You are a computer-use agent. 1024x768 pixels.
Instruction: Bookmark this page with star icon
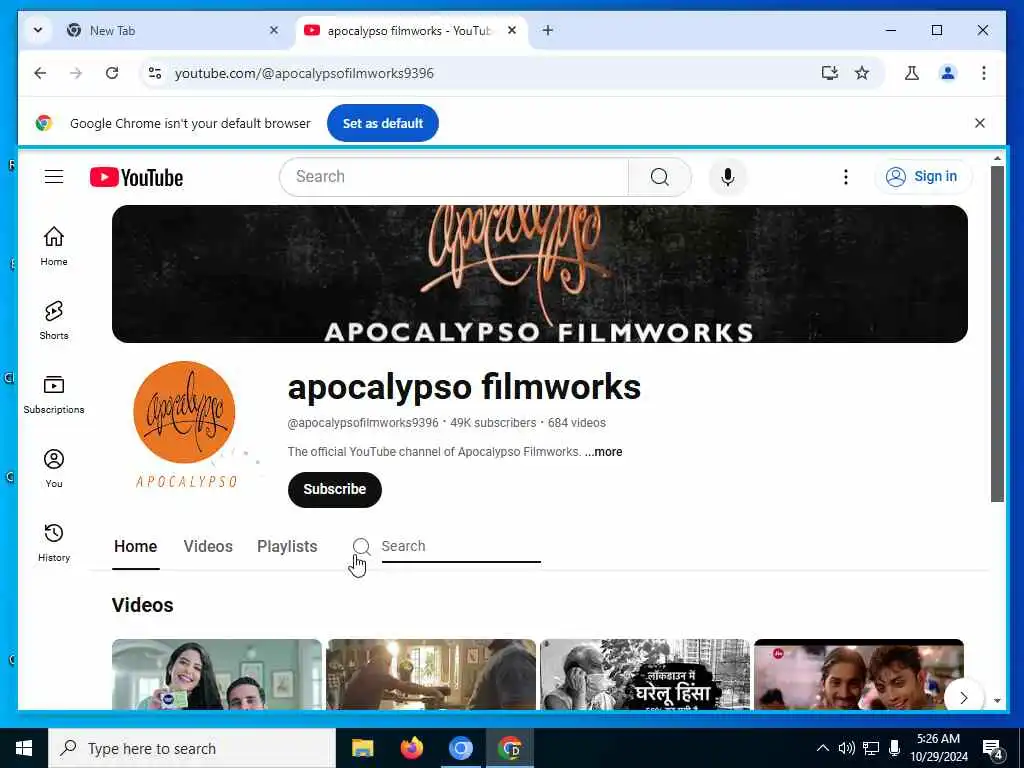tap(862, 73)
